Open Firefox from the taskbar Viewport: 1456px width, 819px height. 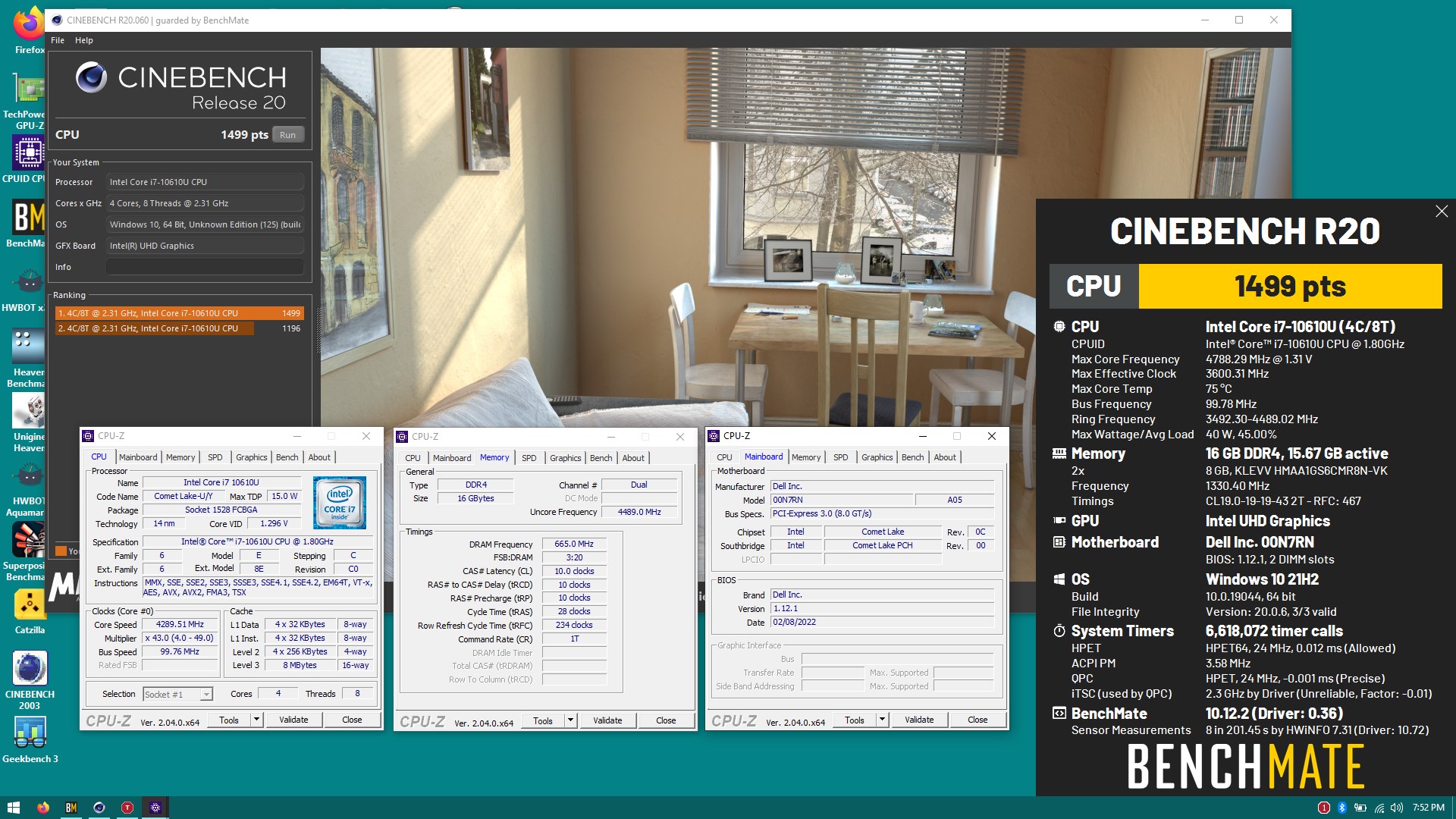[43, 808]
